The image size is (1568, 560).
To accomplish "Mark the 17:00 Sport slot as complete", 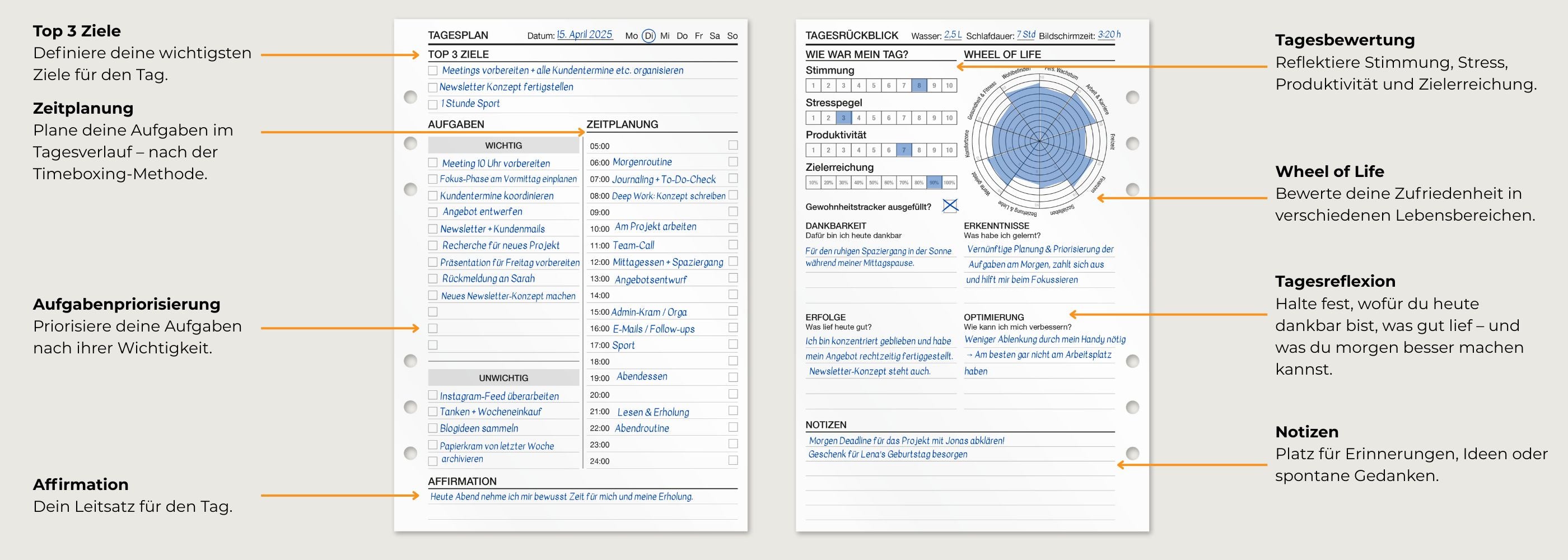I will pyautogui.click(x=733, y=344).
